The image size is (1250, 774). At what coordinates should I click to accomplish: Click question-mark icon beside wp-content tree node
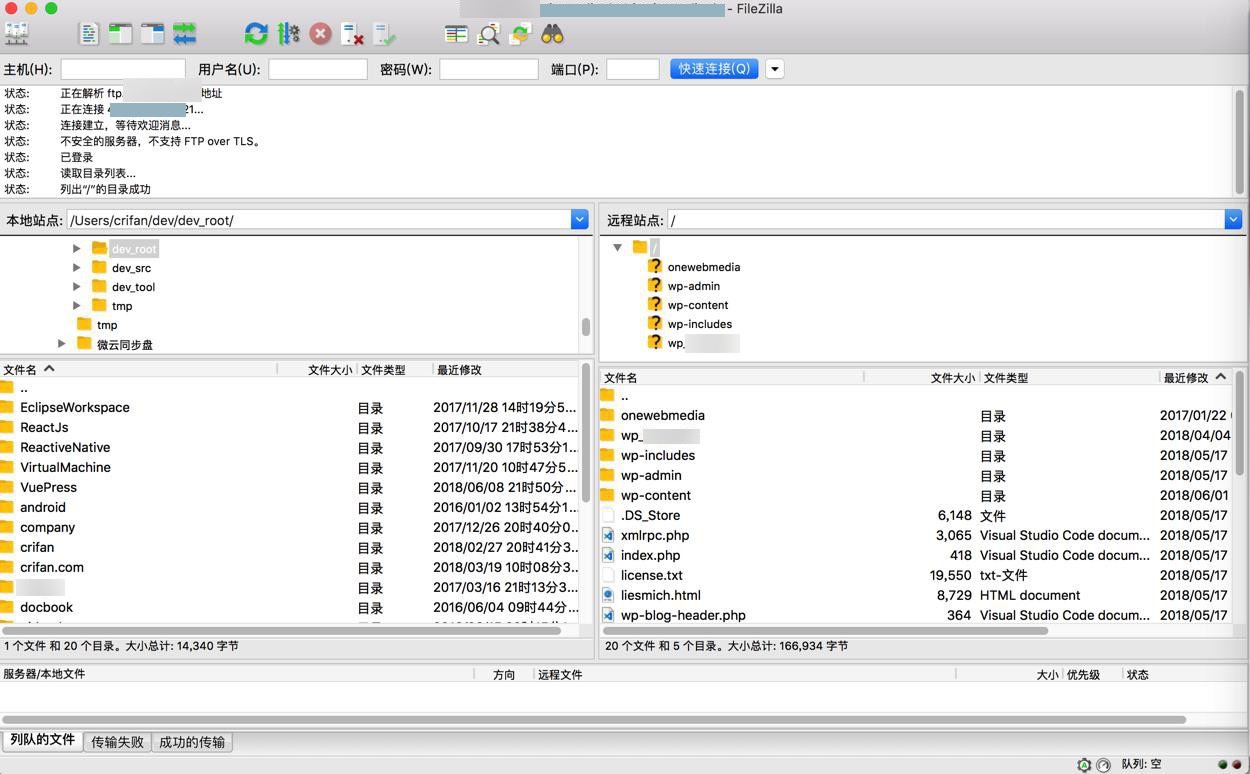coord(655,304)
